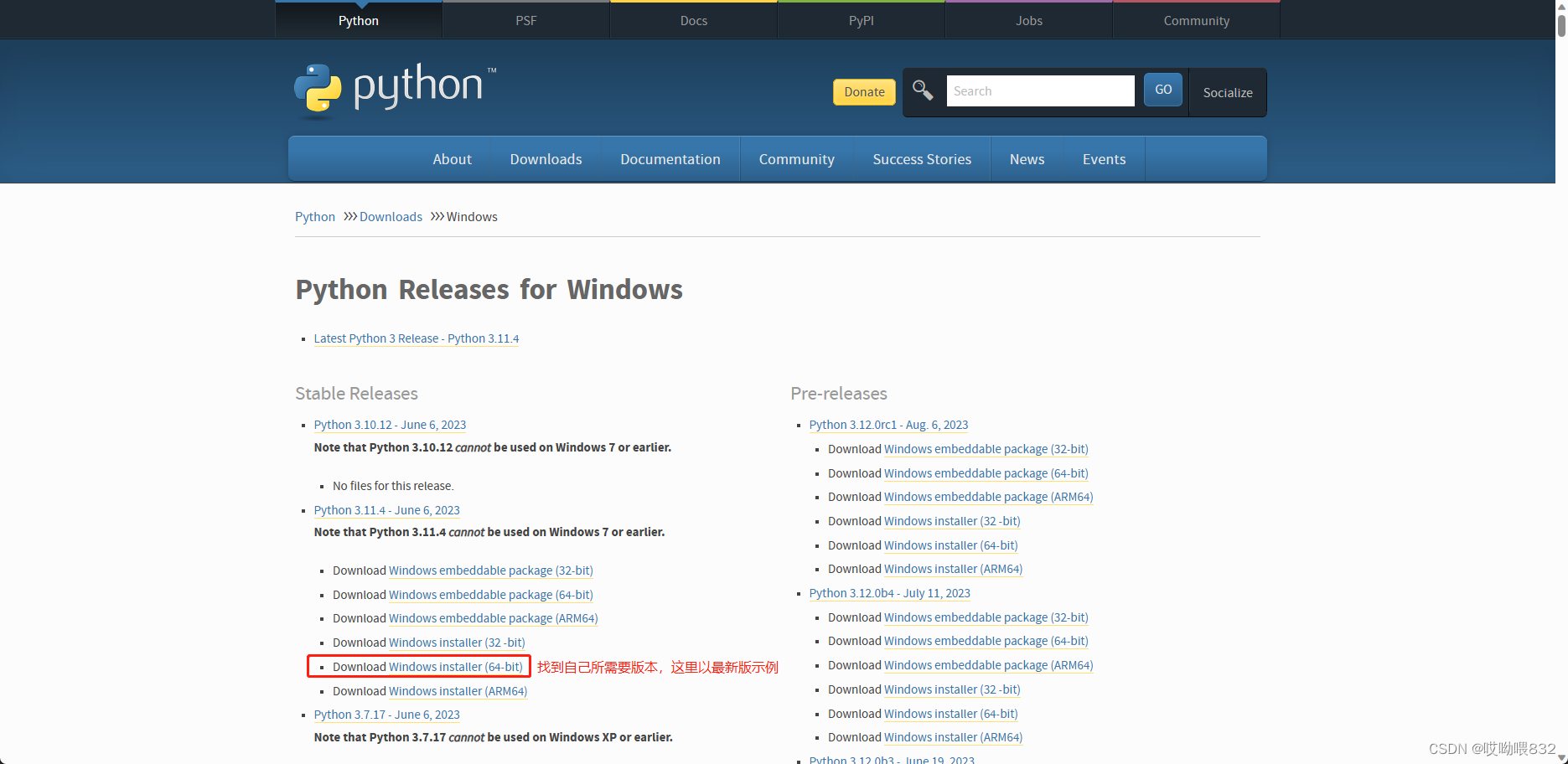Open Python 3.7.17 - June 6, 2023 release link
The image size is (1568, 764).
coord(387,715)
